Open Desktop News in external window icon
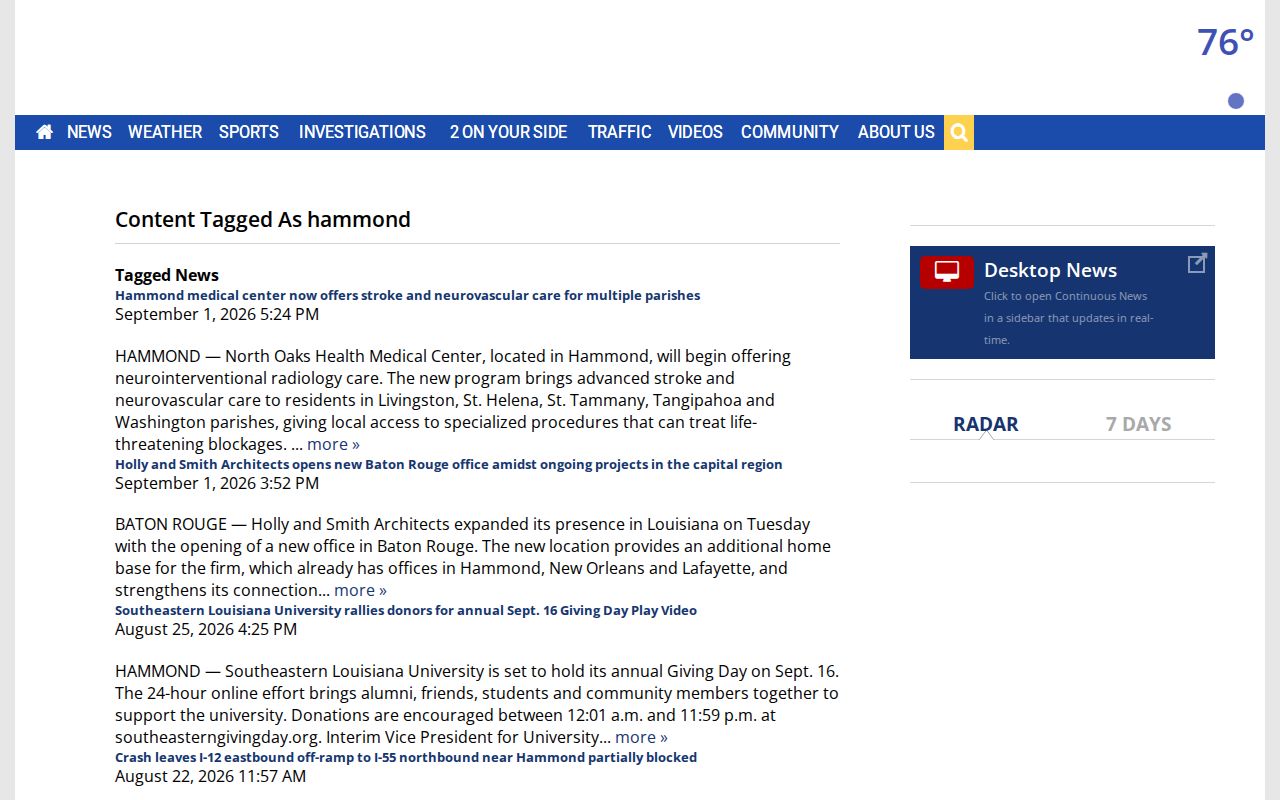Screen dimensions: 1280x800 tap(1197, 263)
